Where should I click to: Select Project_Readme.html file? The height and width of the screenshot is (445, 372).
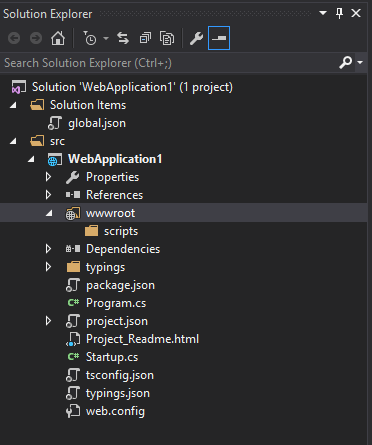142,339
